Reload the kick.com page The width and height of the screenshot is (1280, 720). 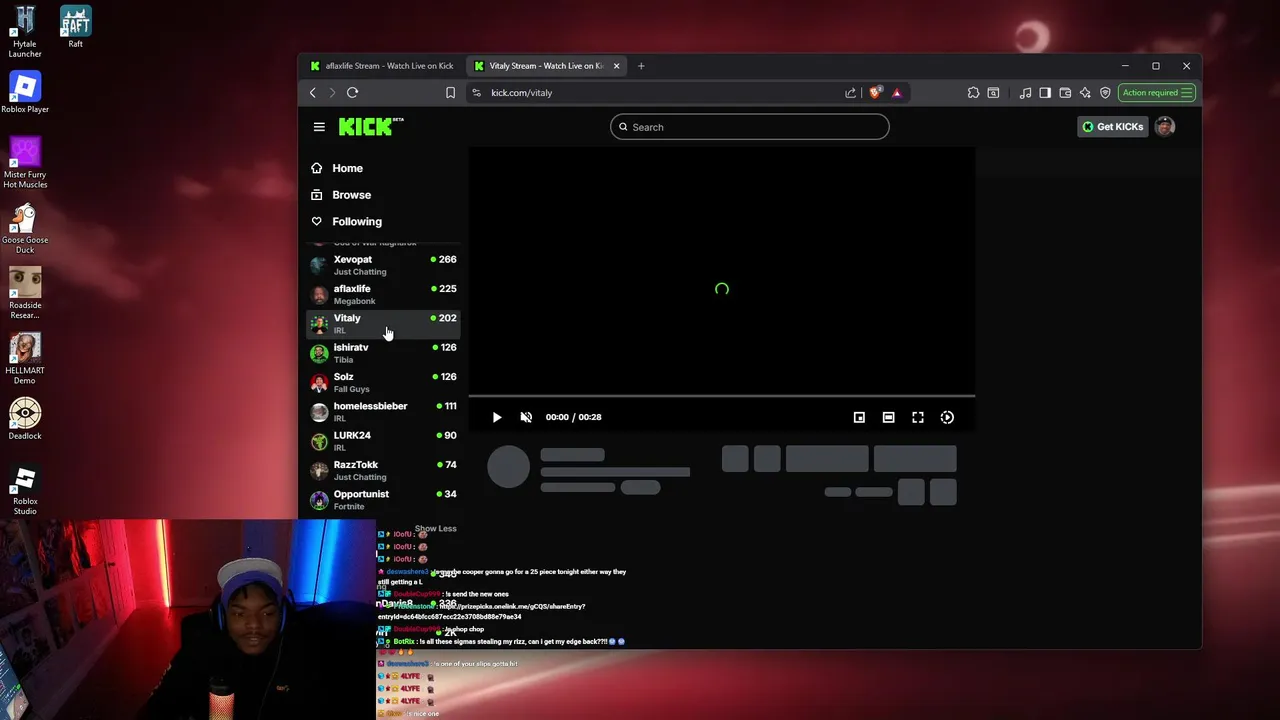click(x=352, y=93)
